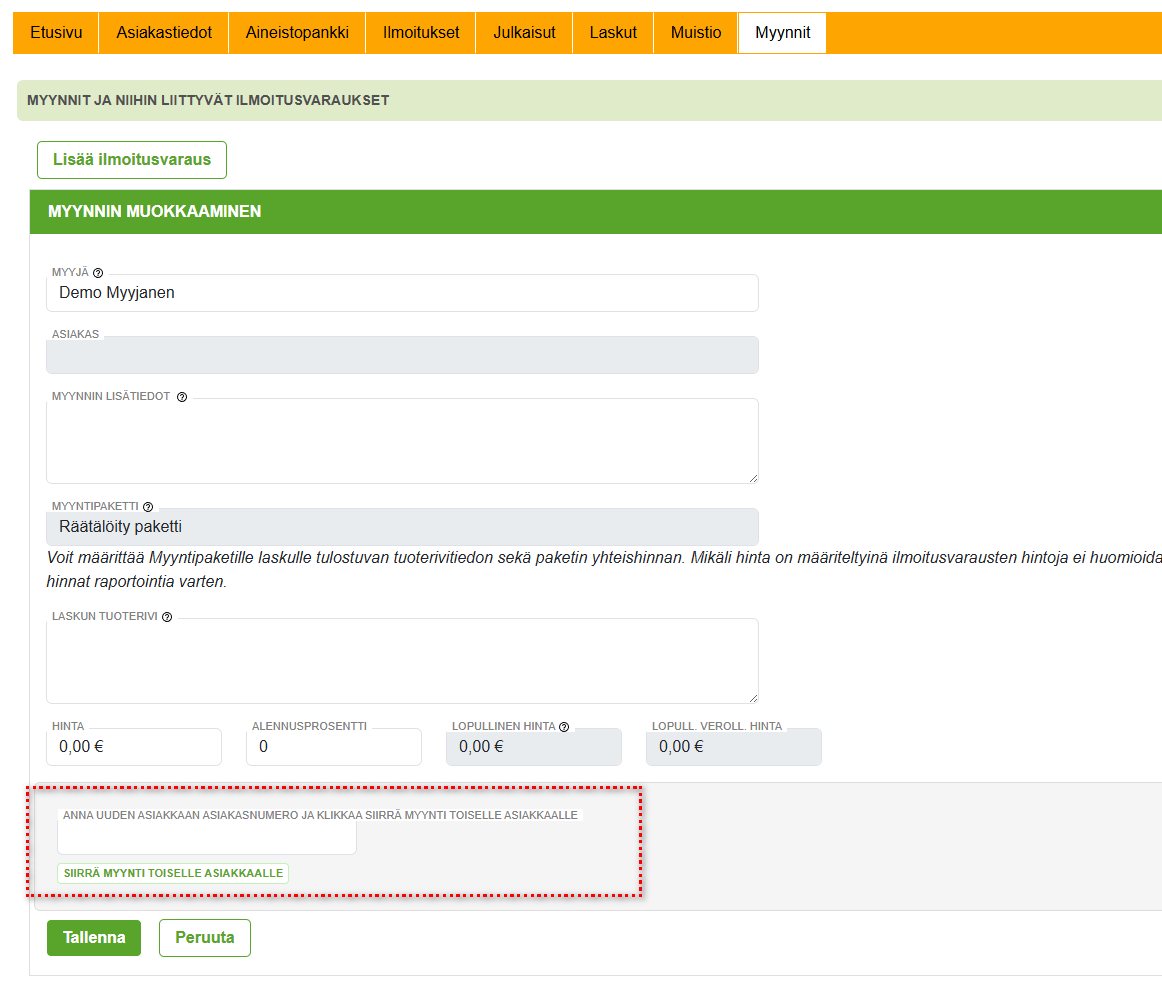This screenshot has width=1162, height=984.
Task: Focus the new customer number input field
Action: click(207, 840)
